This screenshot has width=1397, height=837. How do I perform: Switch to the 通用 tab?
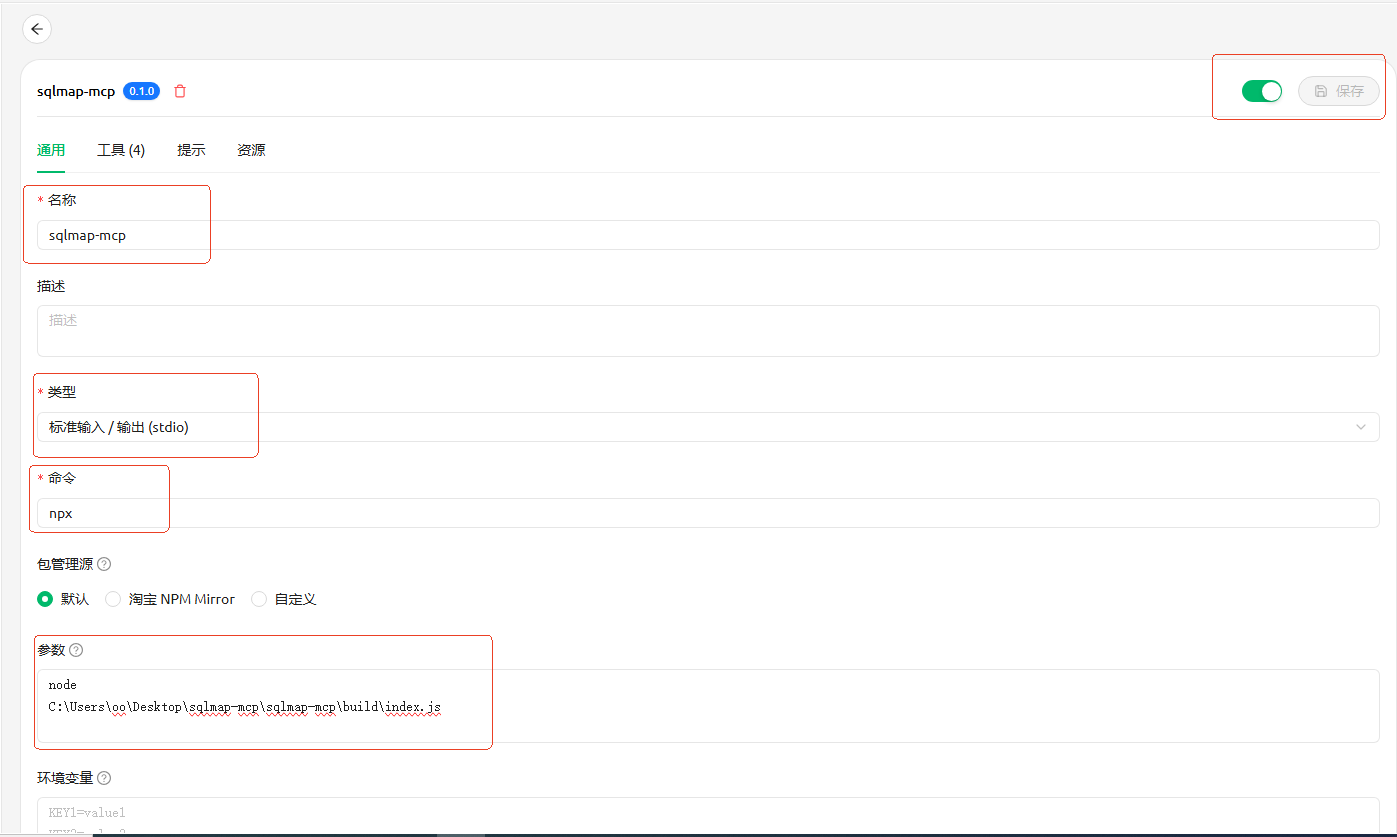(51, 150)
